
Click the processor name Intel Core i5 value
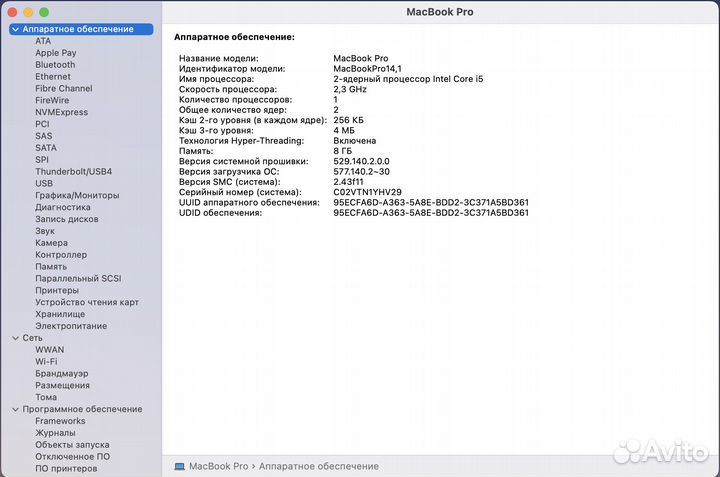[408, 79]
